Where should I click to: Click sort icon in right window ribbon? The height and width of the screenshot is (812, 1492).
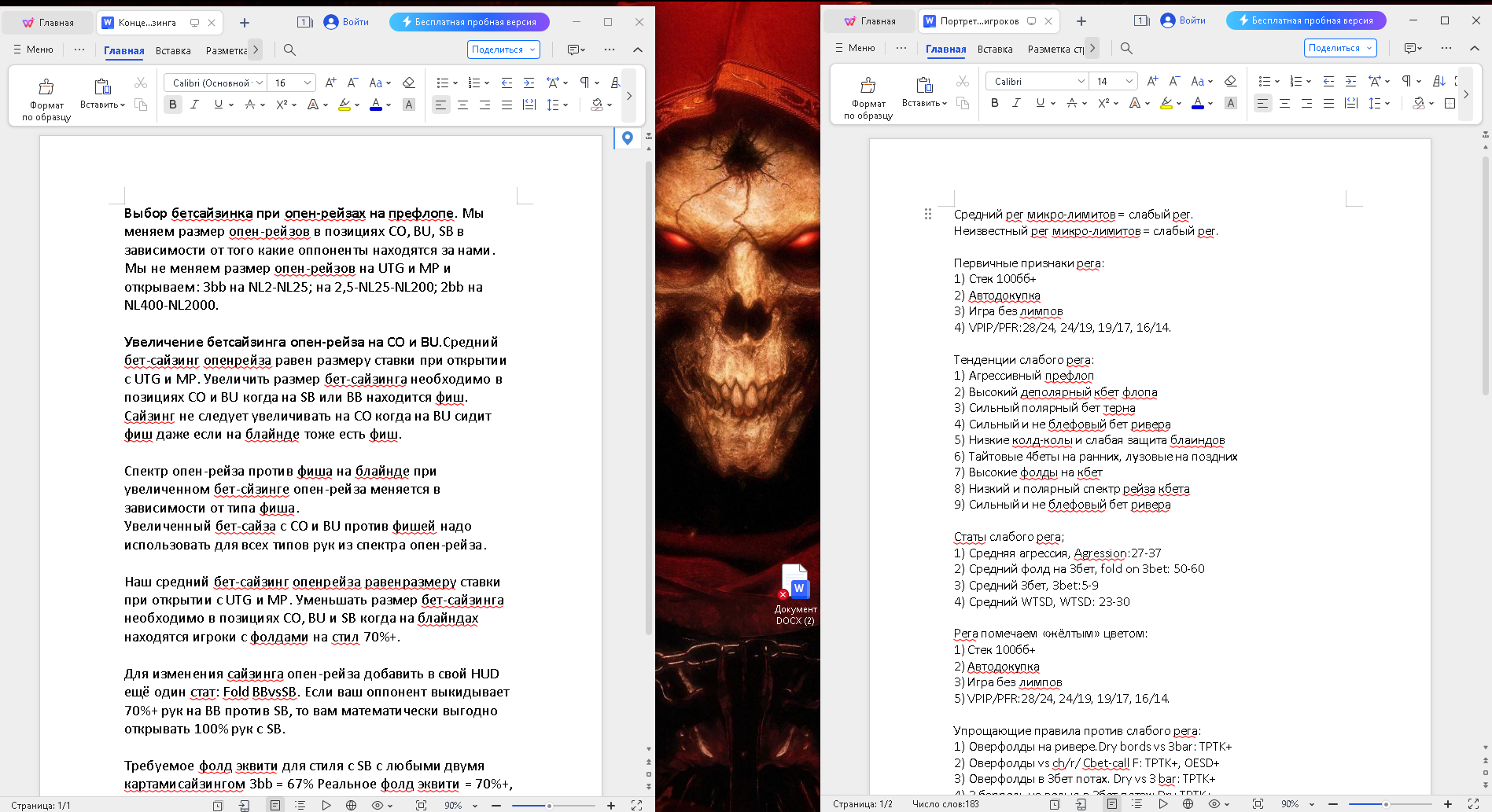point(1439,81)
